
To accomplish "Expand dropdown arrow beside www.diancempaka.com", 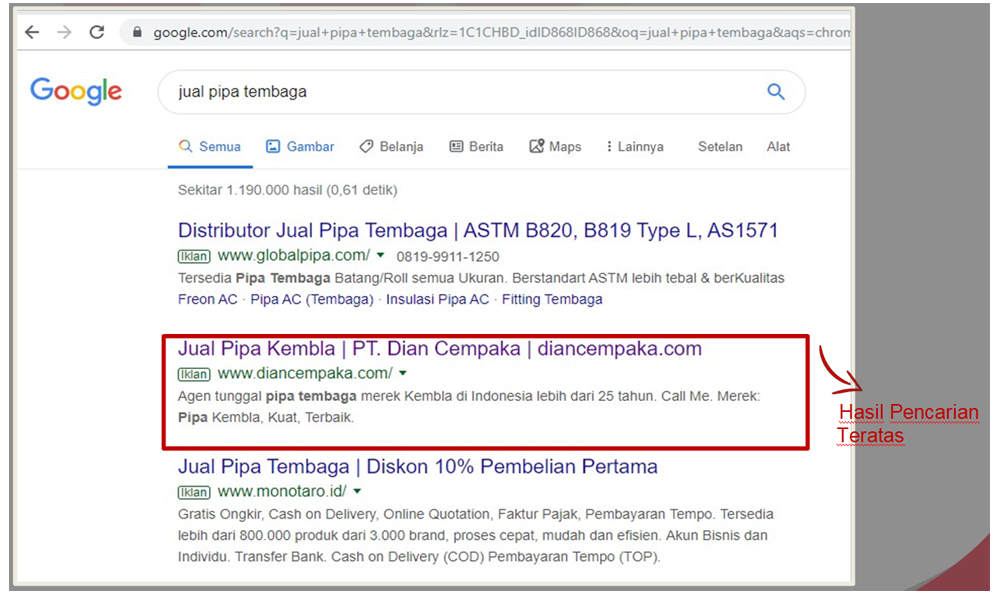I will [403, 373].
